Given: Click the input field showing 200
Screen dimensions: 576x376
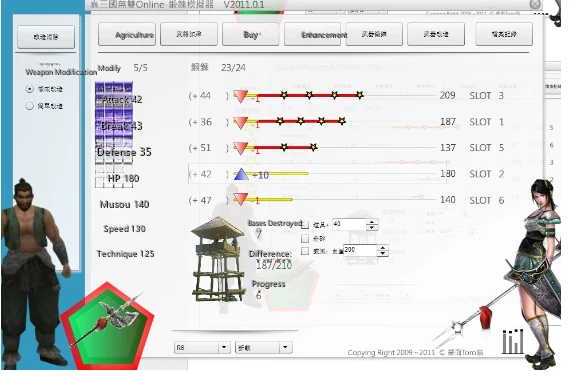Looking at the screenshot, I should click(360, 251).
